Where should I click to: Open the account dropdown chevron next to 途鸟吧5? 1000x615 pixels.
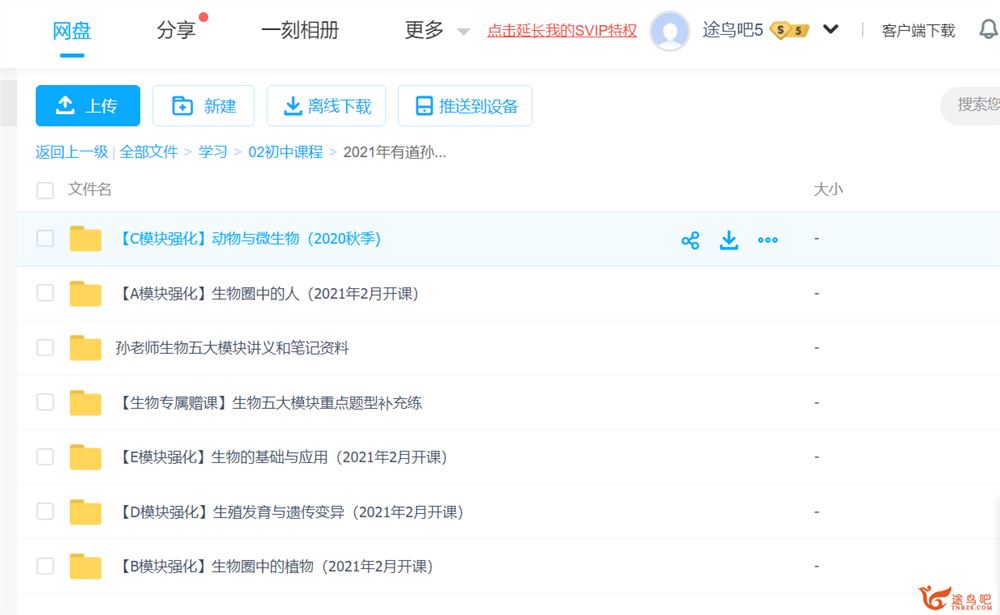click(830, 29)
